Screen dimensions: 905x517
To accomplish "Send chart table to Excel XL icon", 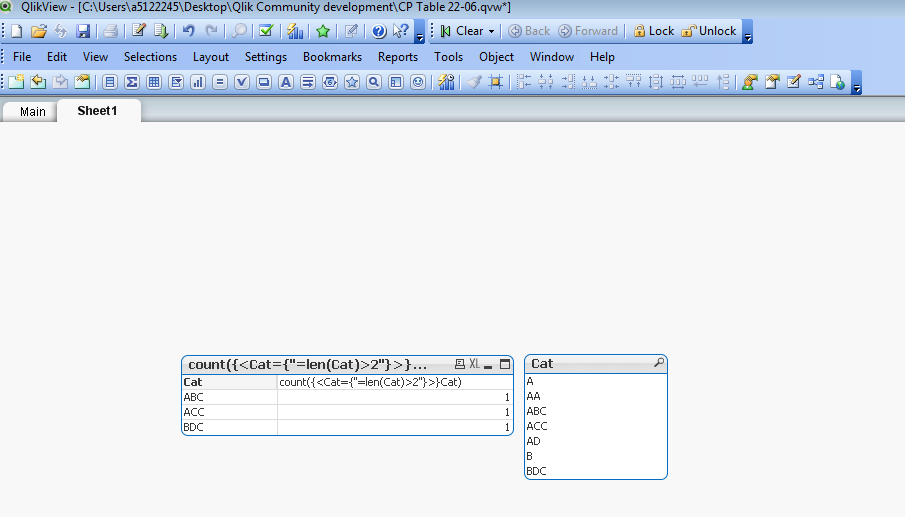I will 474,364.
